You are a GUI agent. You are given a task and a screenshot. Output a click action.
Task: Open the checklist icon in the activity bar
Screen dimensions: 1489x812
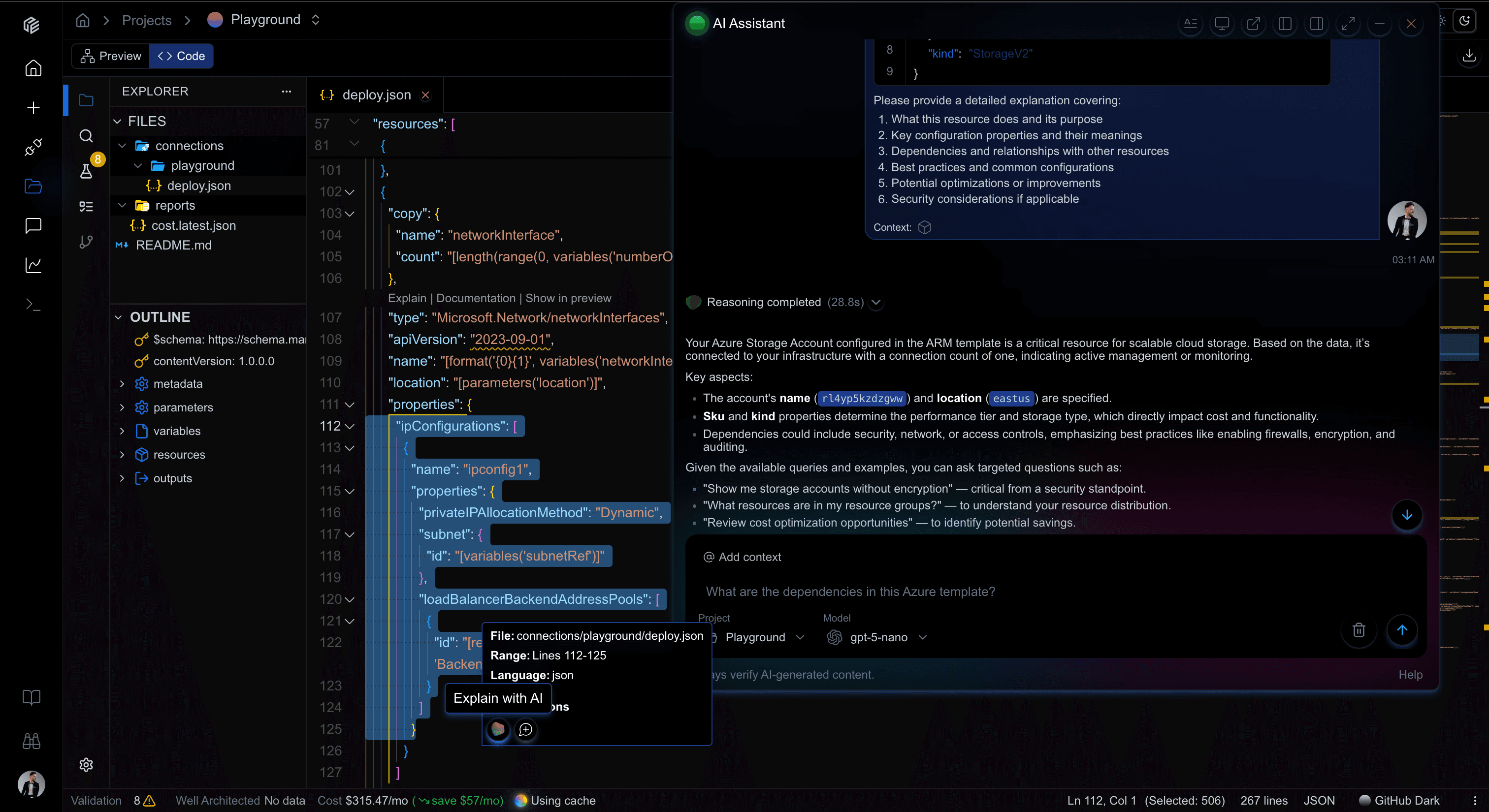pos(86,206)
